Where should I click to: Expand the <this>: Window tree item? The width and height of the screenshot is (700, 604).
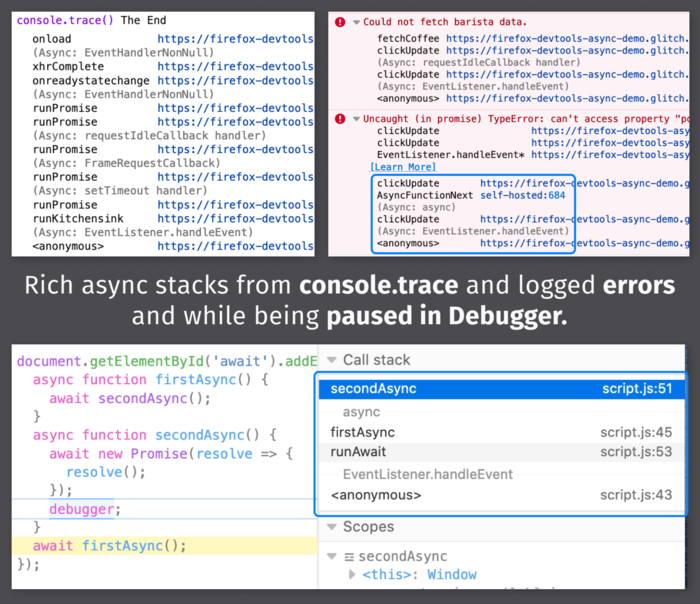tap(352, 575)
